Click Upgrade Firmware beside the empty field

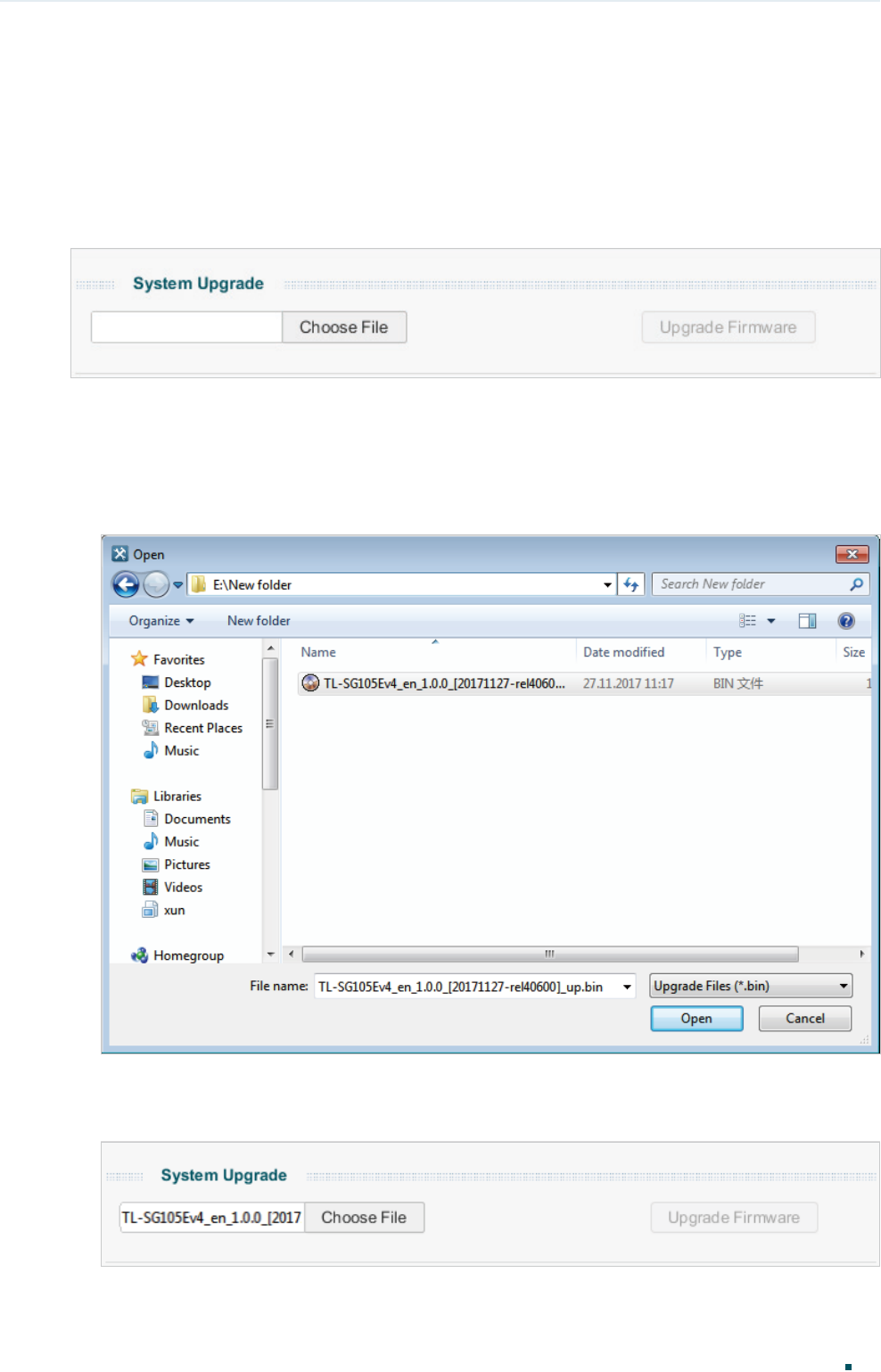(729, 327)
